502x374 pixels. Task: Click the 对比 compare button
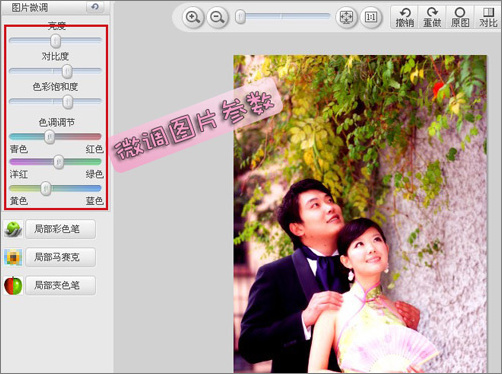point(488,17)
